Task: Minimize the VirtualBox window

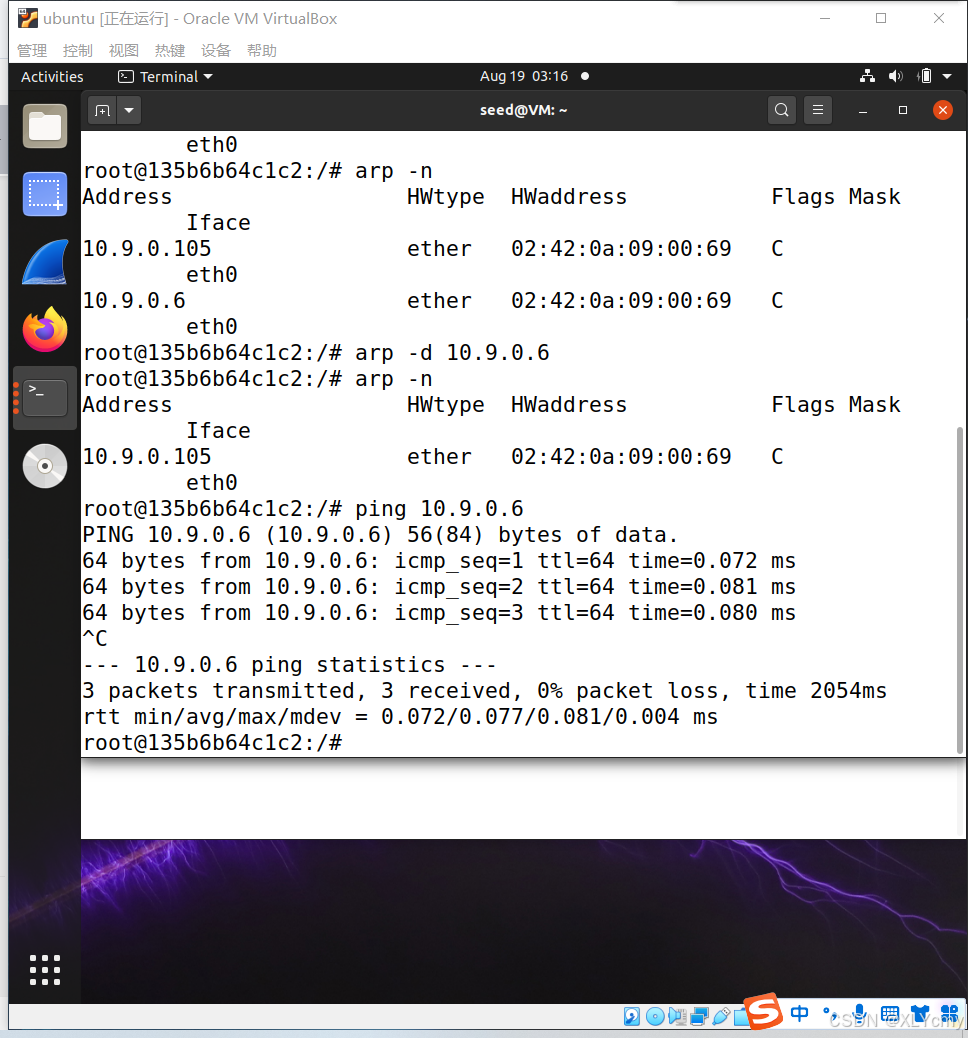Action: point(825,19)
